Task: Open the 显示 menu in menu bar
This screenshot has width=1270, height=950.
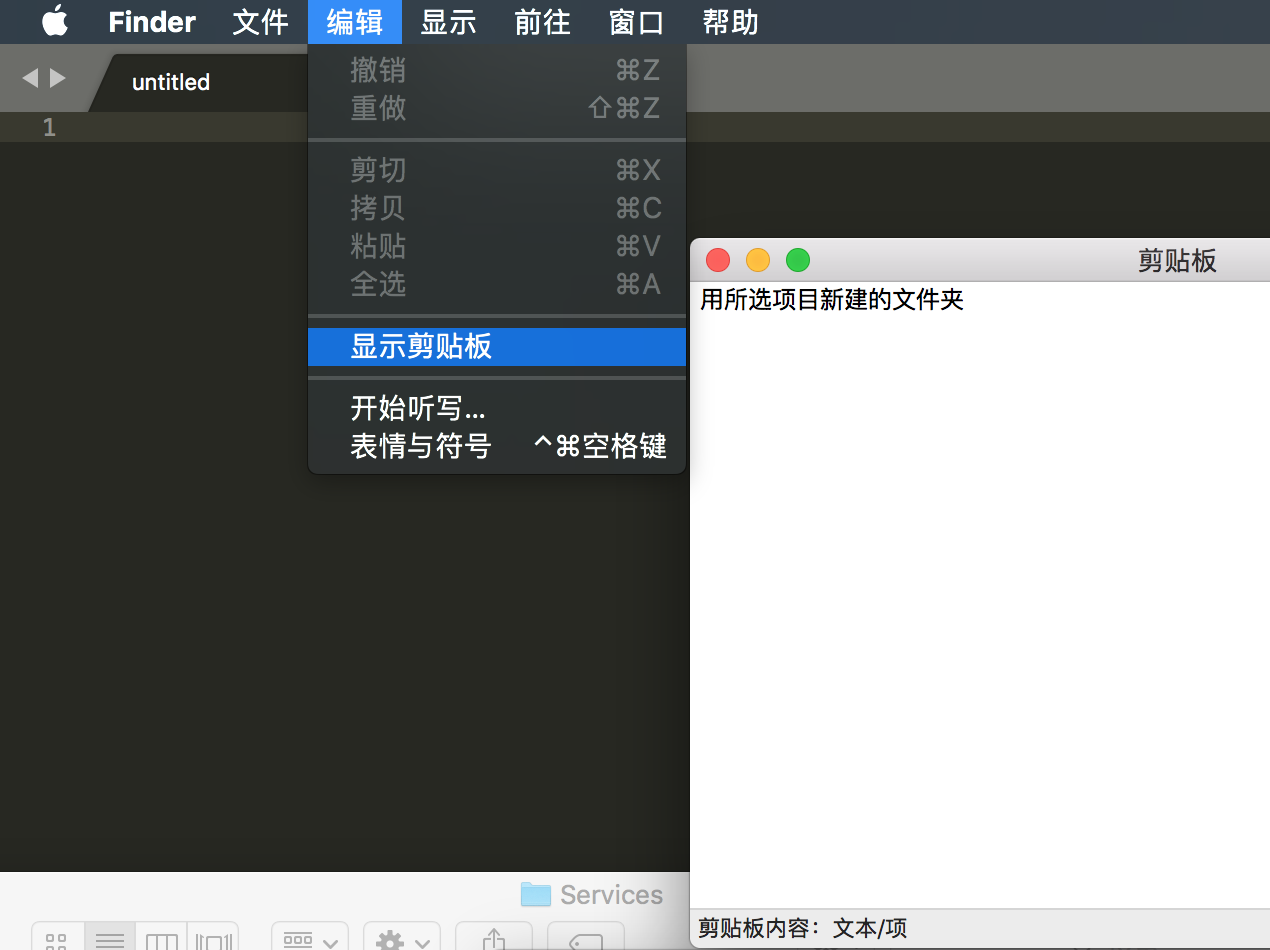Action: 448,22
